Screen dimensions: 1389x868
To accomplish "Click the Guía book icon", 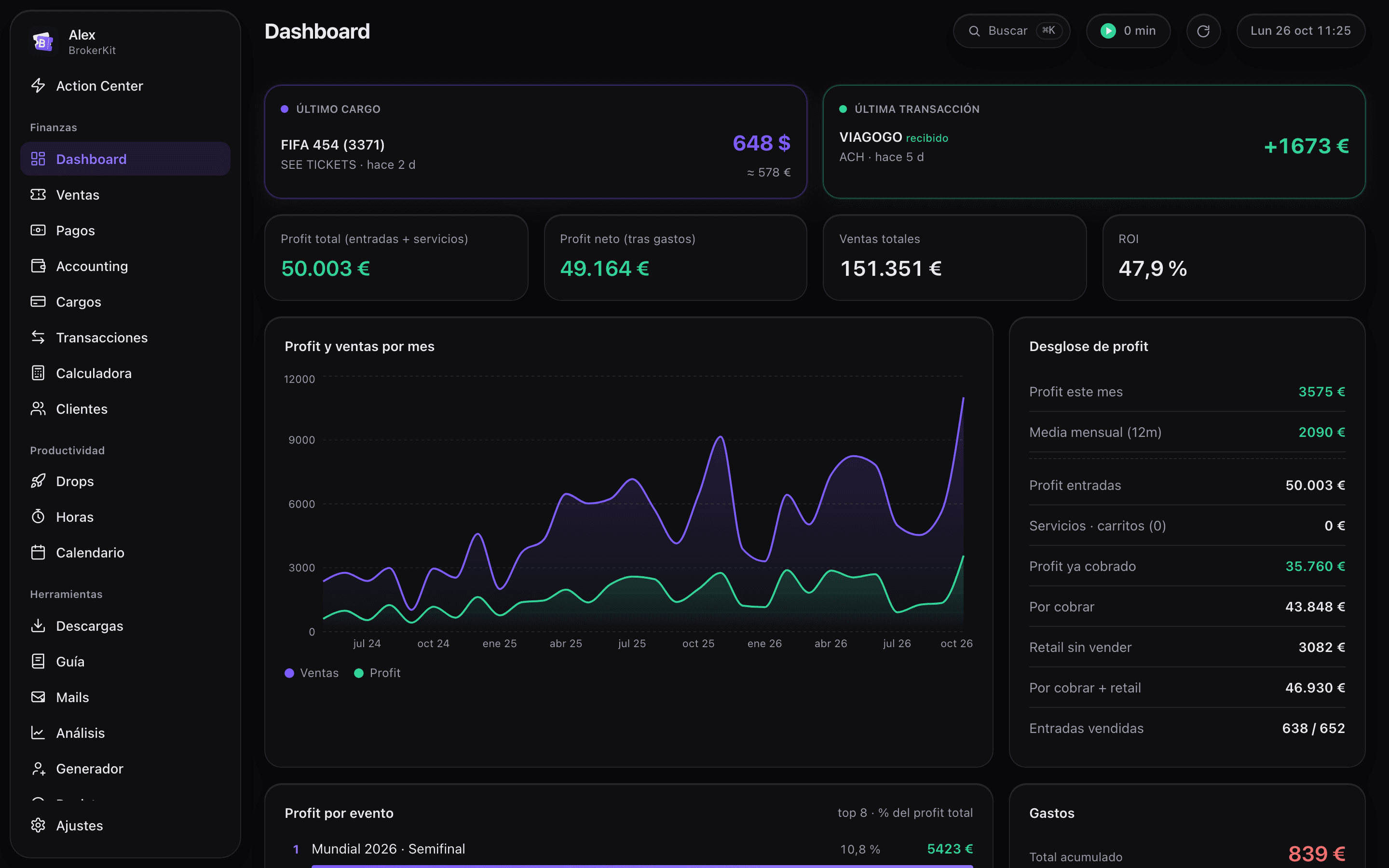I will tap(38, 661).
